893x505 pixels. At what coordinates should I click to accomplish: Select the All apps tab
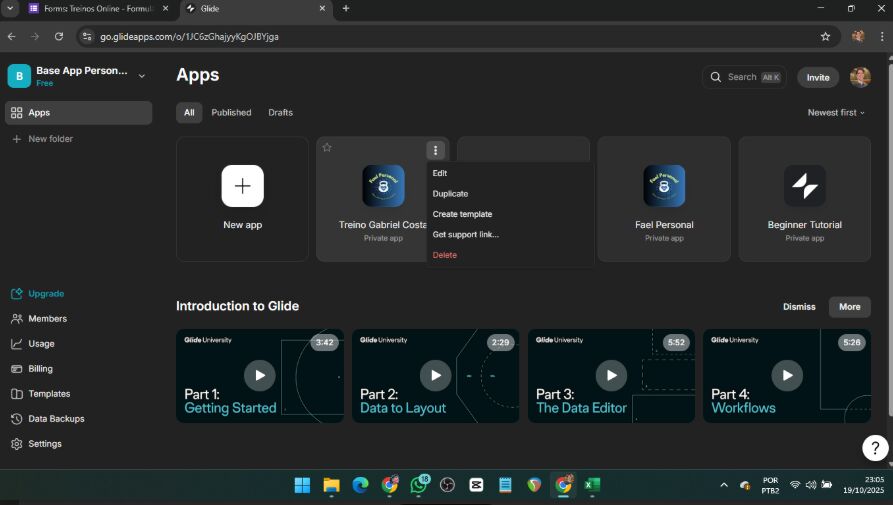tap(189, 113)
